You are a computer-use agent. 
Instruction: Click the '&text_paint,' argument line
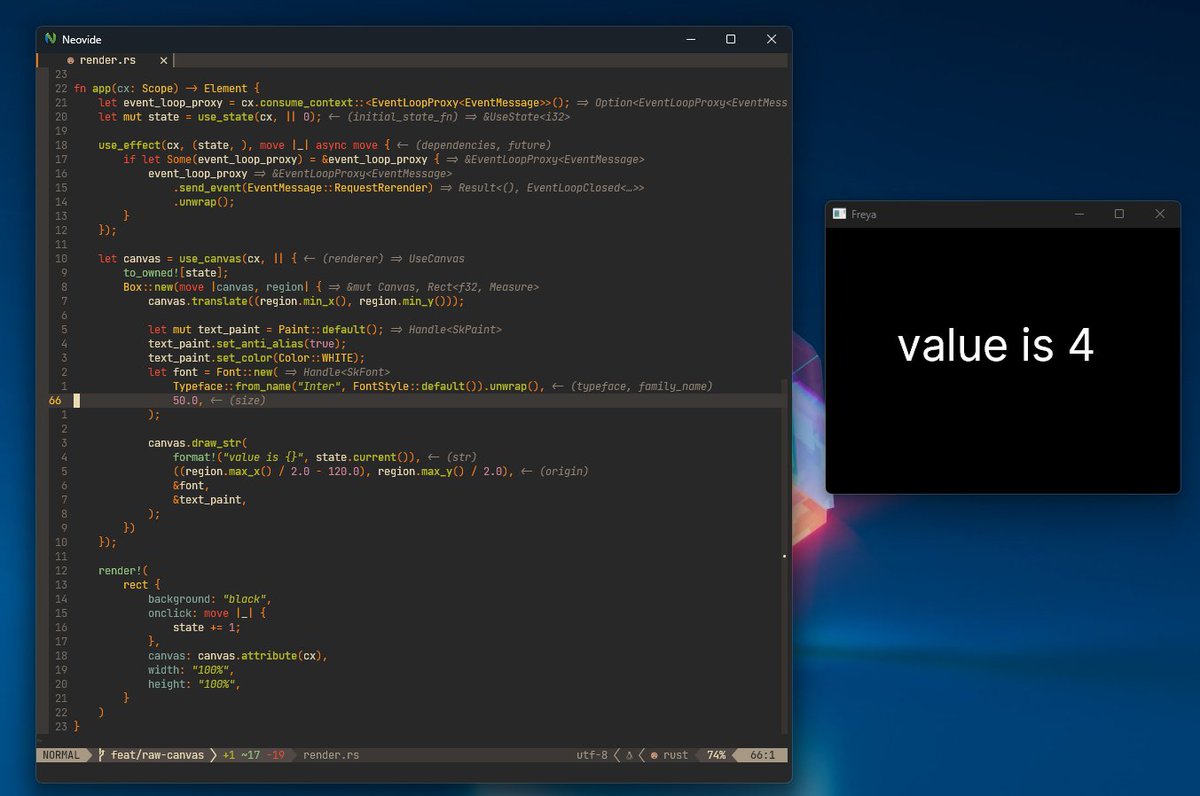pyautogui.click(x=210, y=499)
